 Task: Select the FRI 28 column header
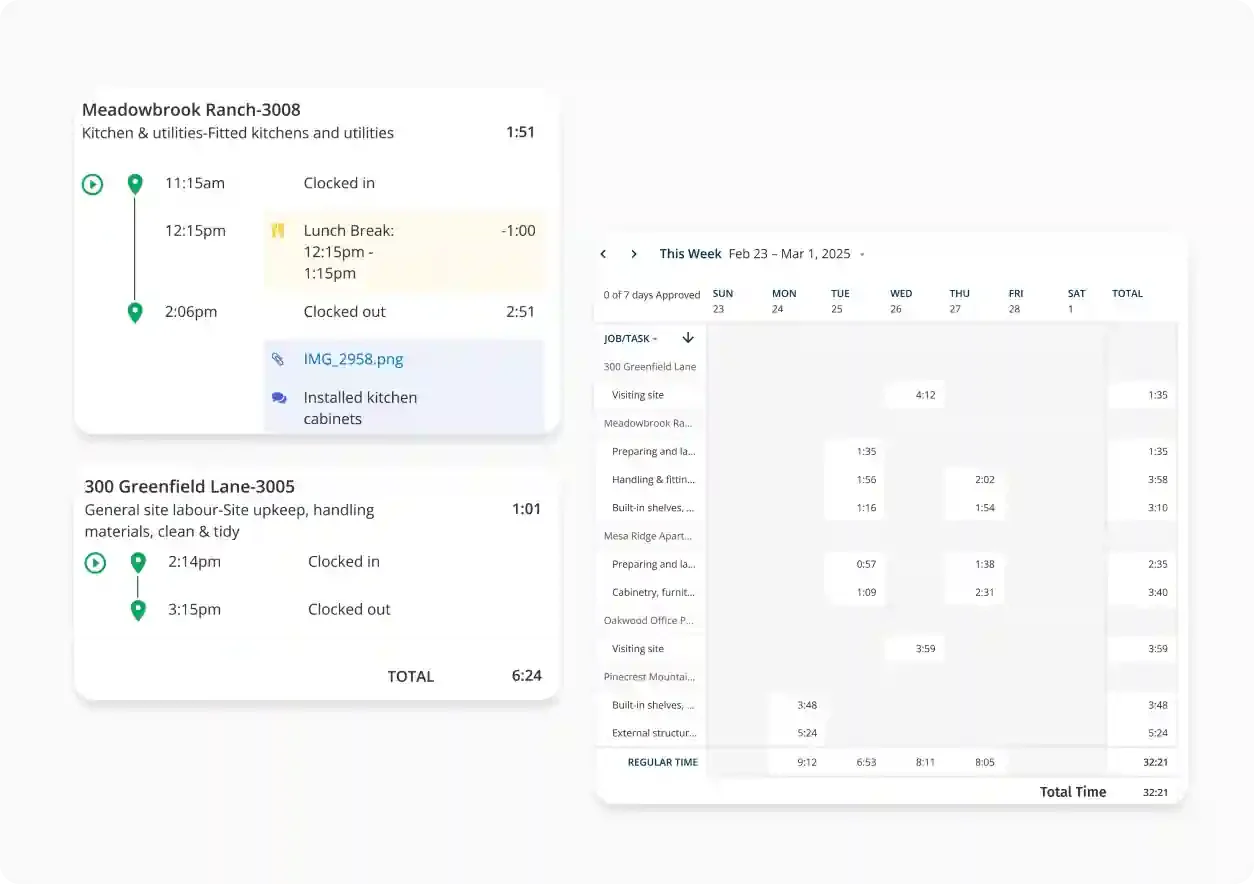point(1015,301)
